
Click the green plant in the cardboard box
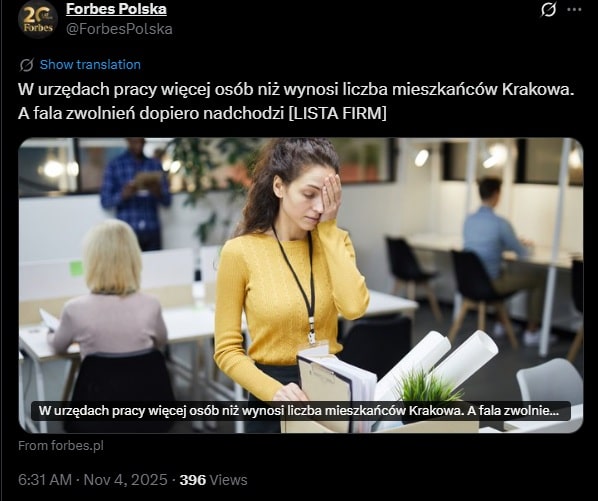tap(429, 386)
